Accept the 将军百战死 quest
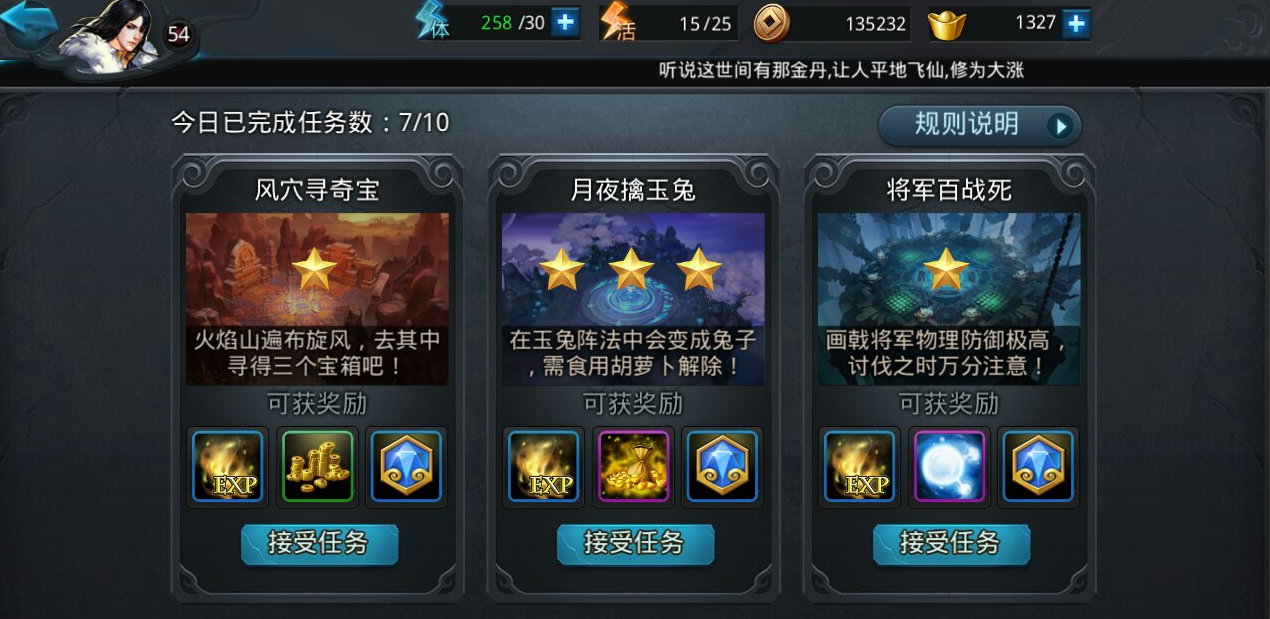1270x619 pixels. coord(951,544)
